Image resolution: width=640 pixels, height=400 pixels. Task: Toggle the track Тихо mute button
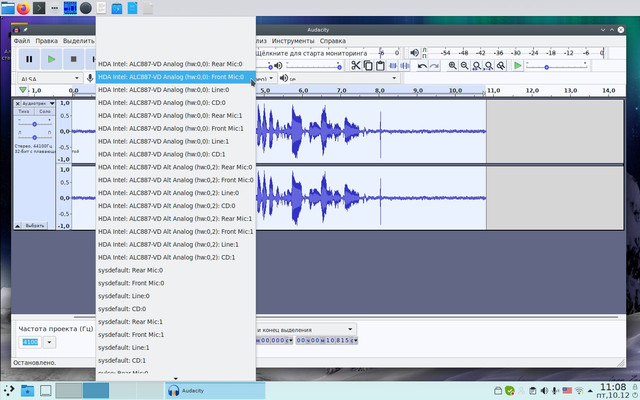click(24, 111)
